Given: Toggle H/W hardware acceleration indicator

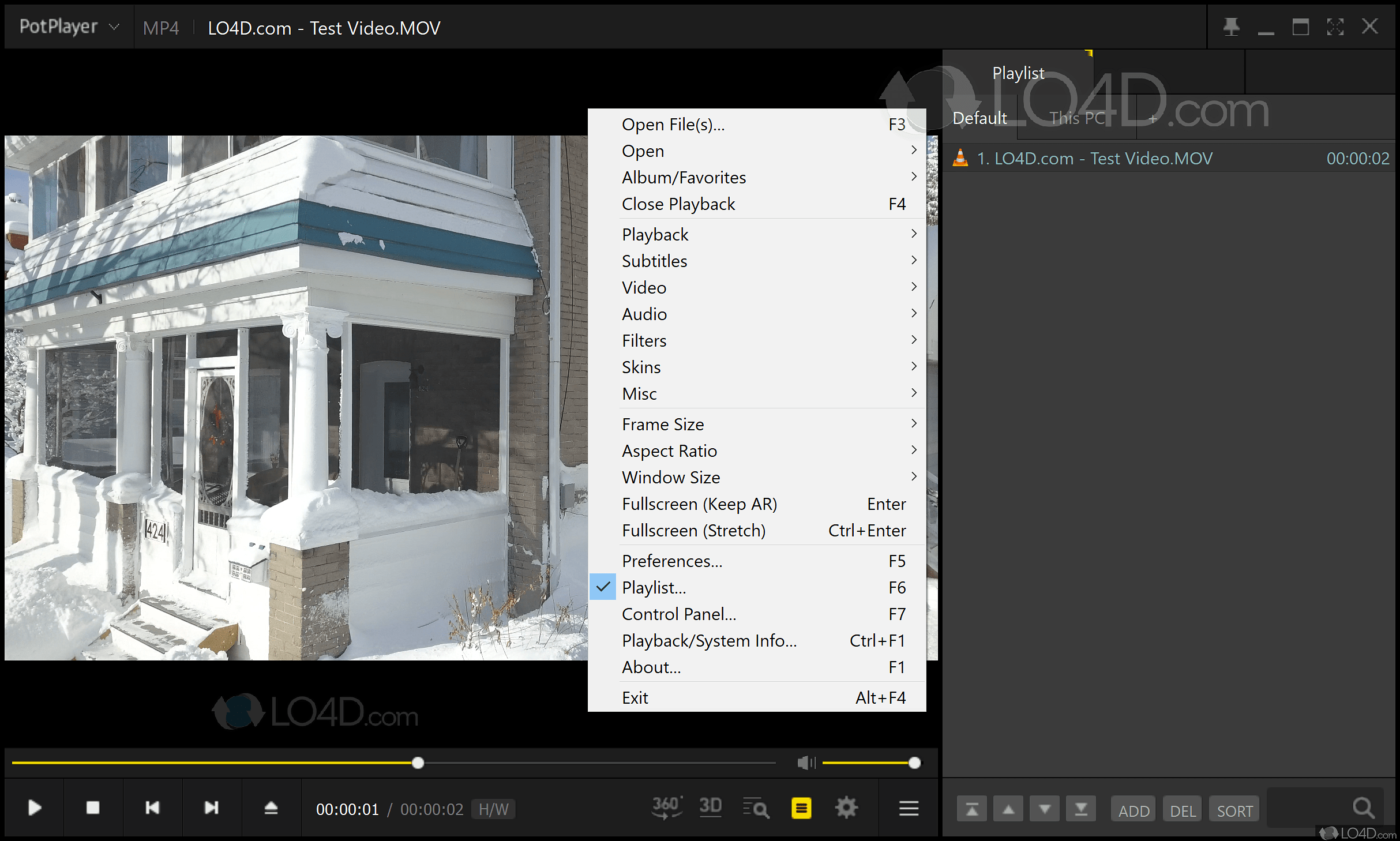Looking at the screenshot, I should pyautogui.click(x=493, y=809).
